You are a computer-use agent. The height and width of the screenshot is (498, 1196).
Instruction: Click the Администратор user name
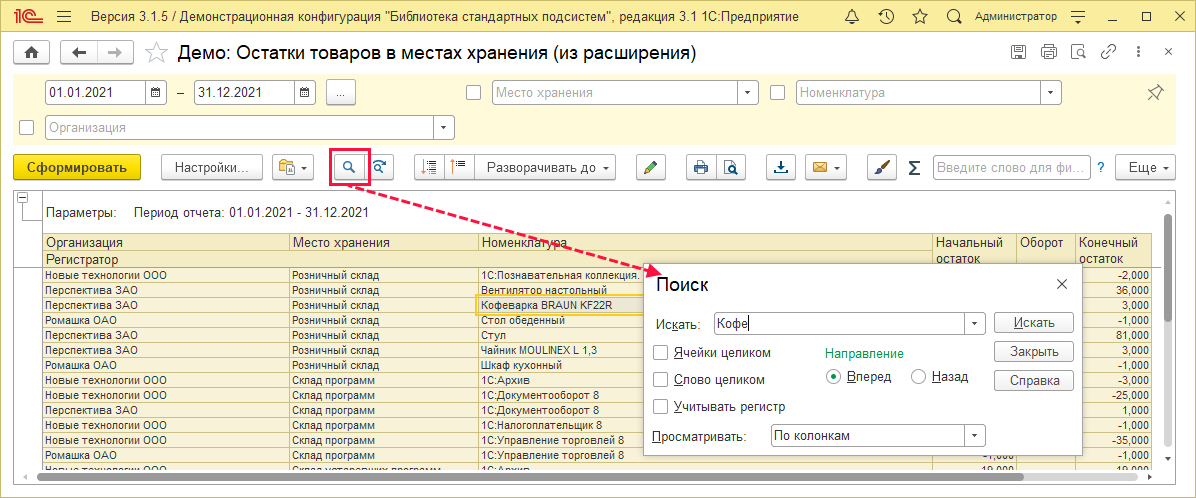(1015, 16)
